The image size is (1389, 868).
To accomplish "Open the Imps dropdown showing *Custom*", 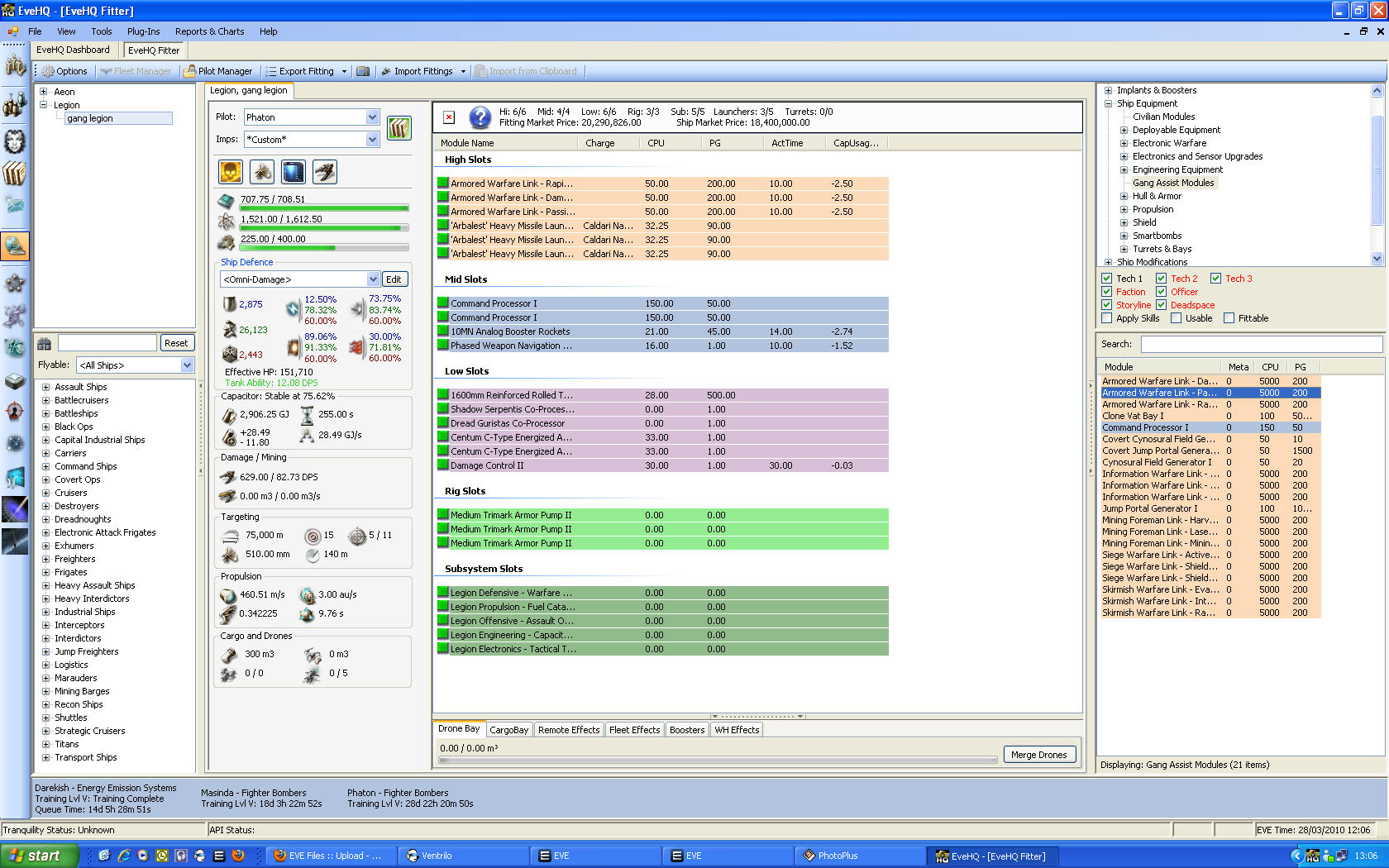I will [312, 140].
